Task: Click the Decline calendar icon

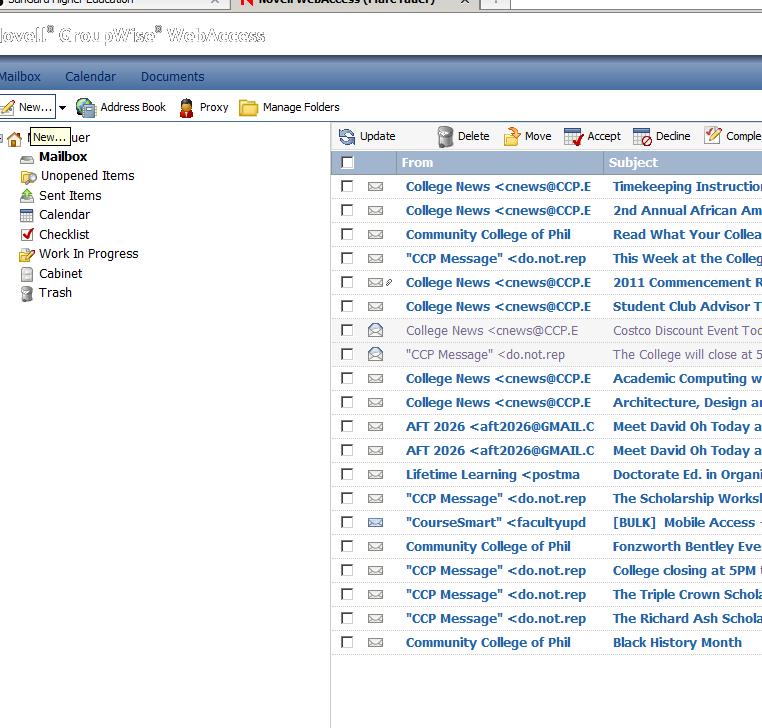Action: coord(642,137)
